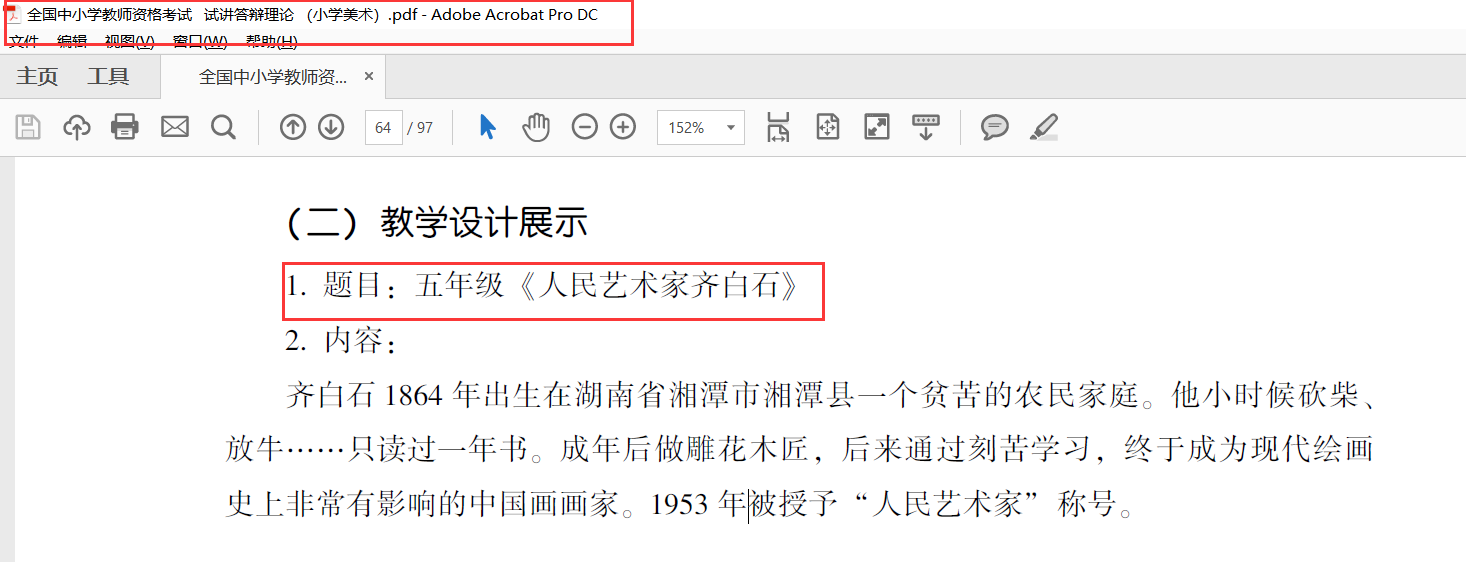Click the Save file icon
1466x562 pixels.
(x=28, y=127)
